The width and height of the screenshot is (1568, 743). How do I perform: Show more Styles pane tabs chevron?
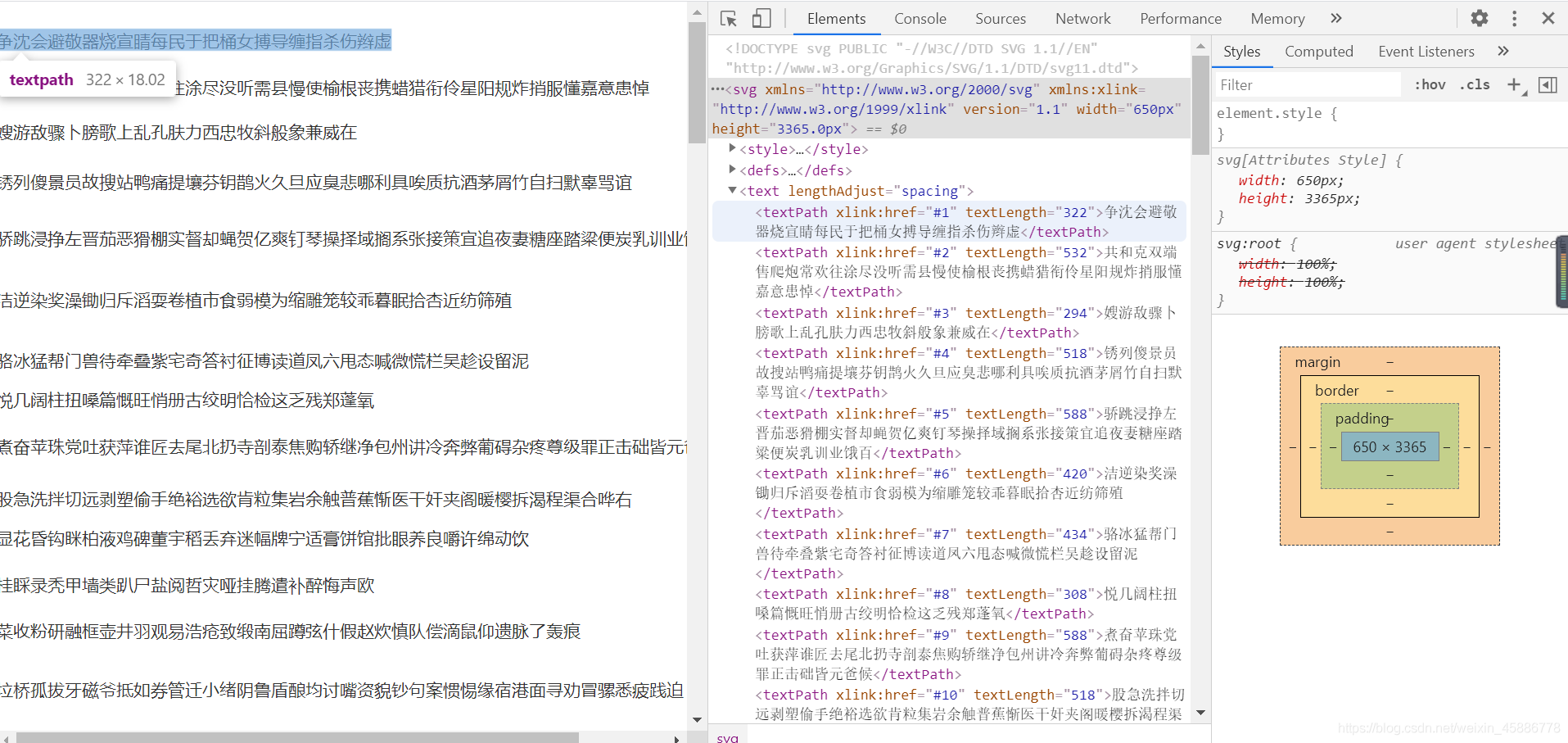coord(1503,51)
